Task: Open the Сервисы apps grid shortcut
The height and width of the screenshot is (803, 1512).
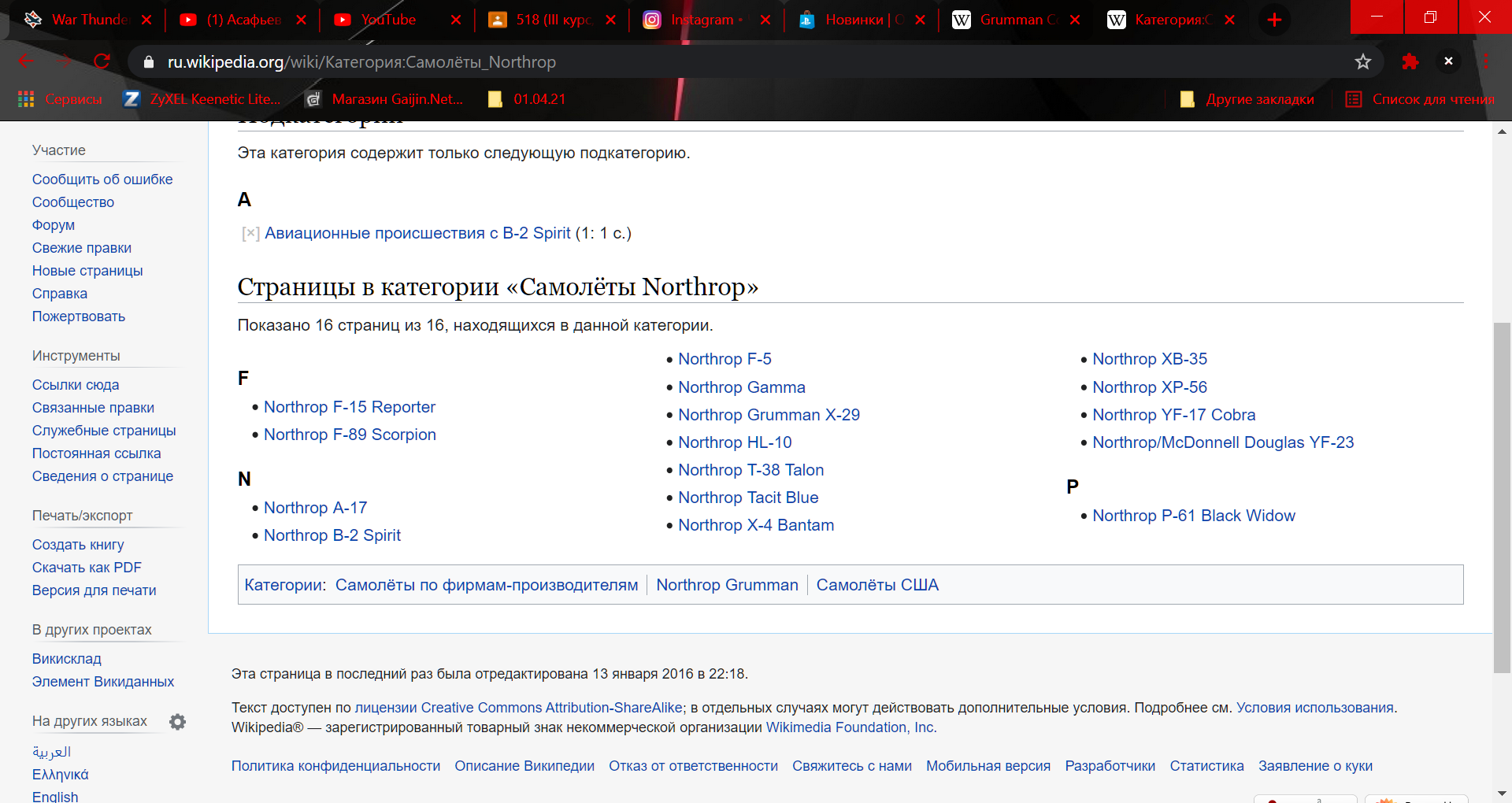Action: (60, 99)
